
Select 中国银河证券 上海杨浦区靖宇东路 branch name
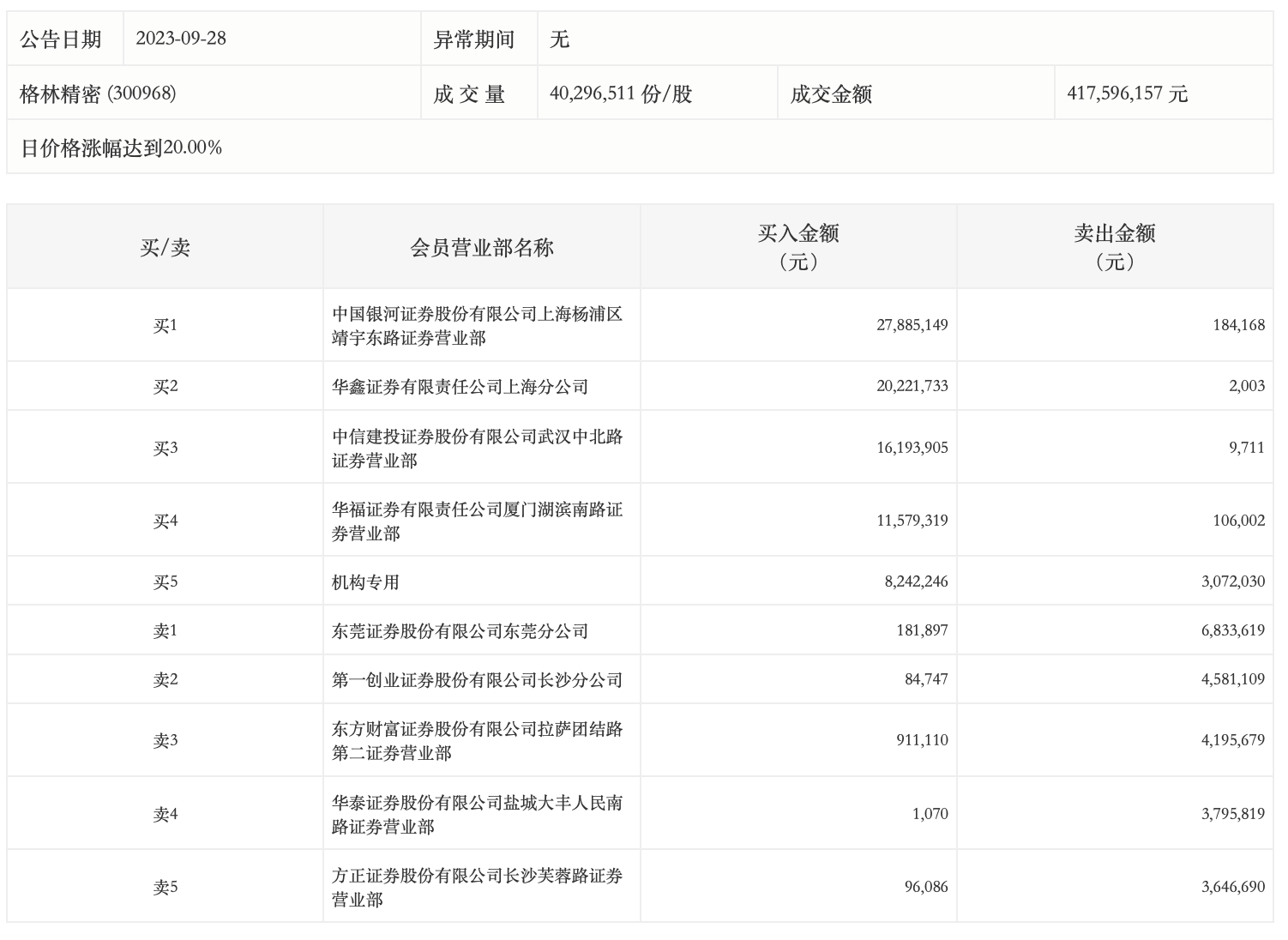[477, 326]
